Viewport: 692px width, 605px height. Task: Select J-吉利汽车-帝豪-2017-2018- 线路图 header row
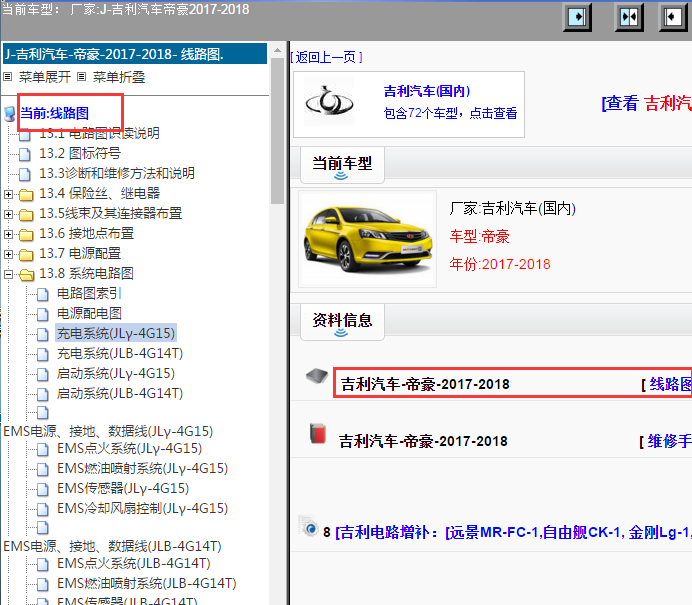coord(135,54)
